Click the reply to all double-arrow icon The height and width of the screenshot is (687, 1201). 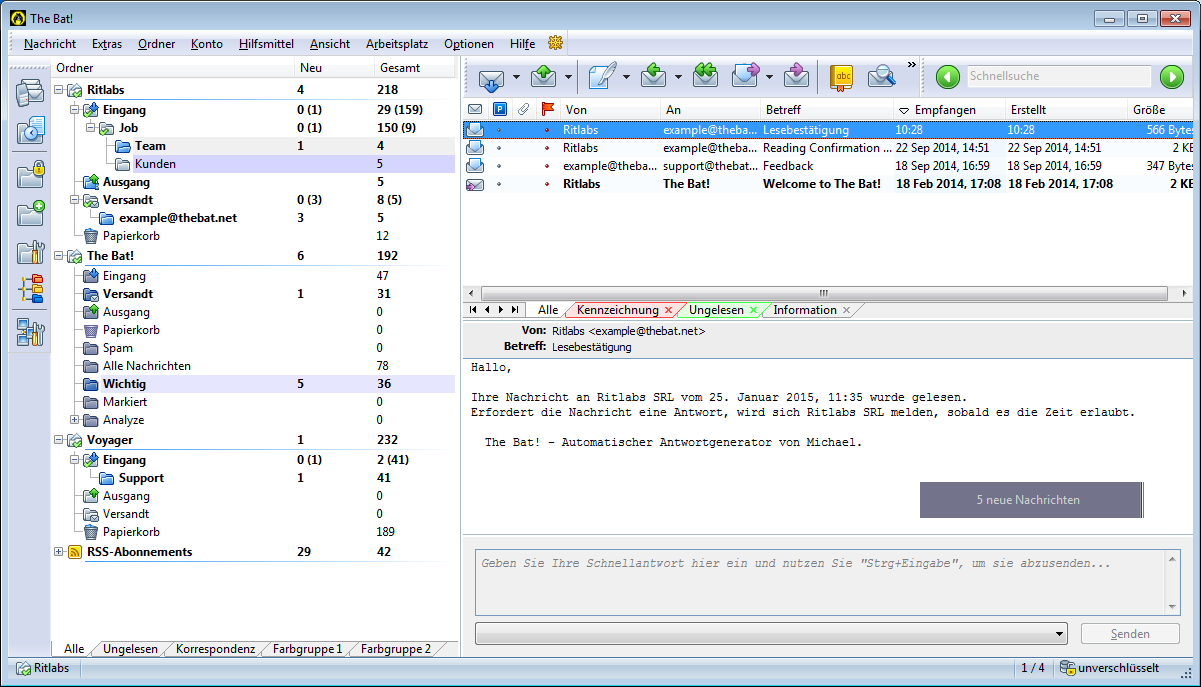pyautogui.click(x=705, y=77)
